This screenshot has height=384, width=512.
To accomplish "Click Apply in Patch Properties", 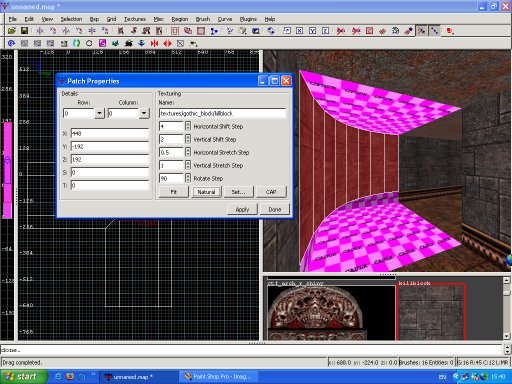I will [x=242, y=209].
